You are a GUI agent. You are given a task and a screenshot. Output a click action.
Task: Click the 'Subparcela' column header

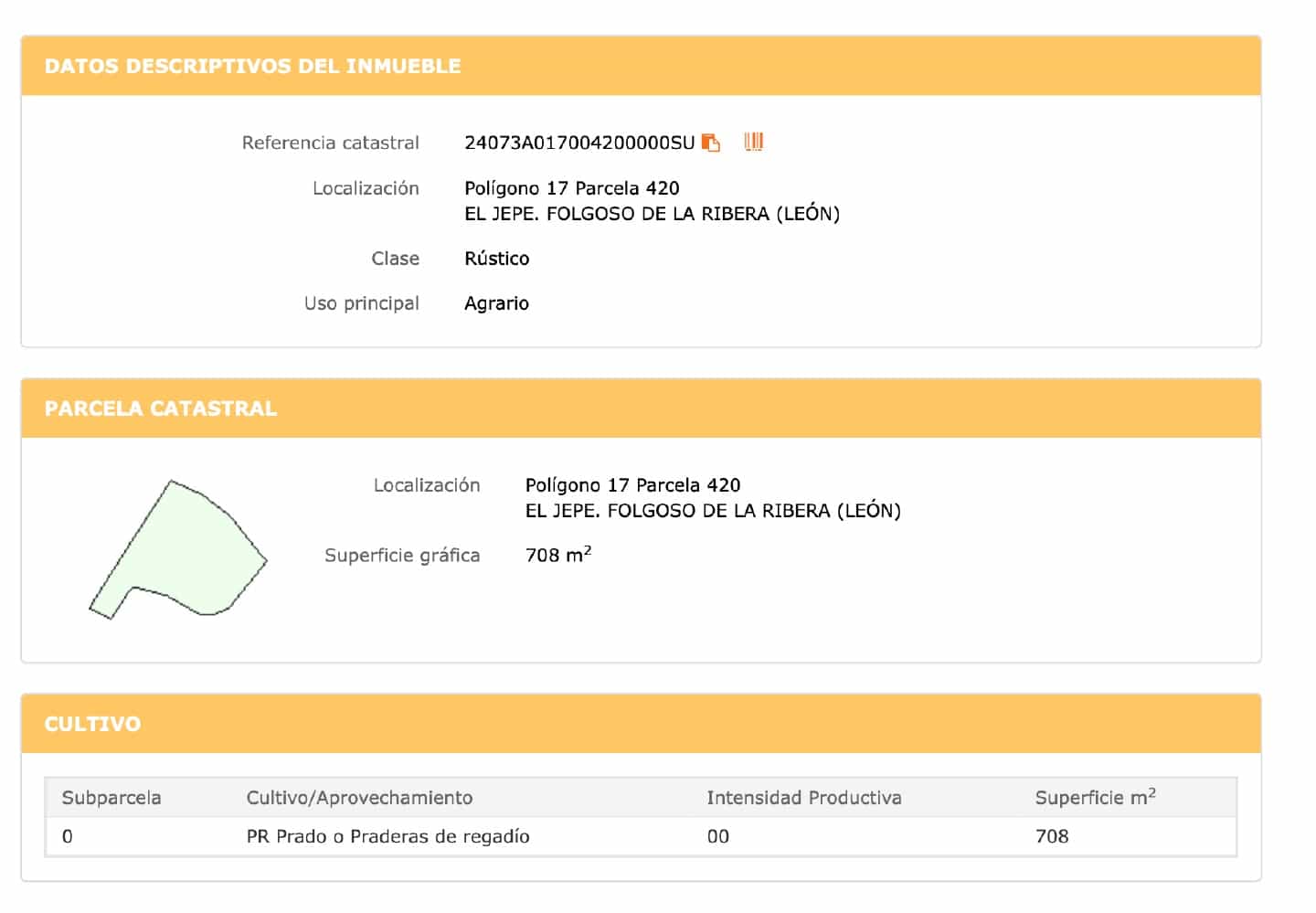(x=111, y=798)
